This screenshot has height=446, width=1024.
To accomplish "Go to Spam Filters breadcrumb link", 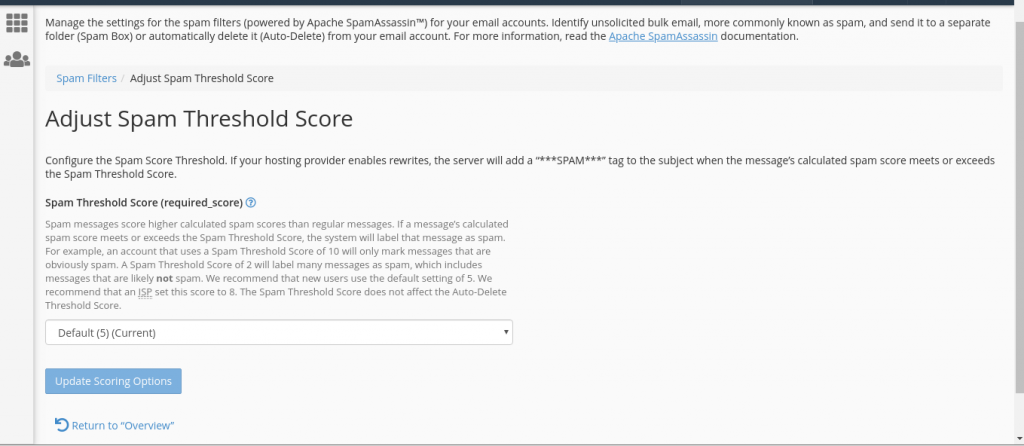I will click(x=86, y=78).
